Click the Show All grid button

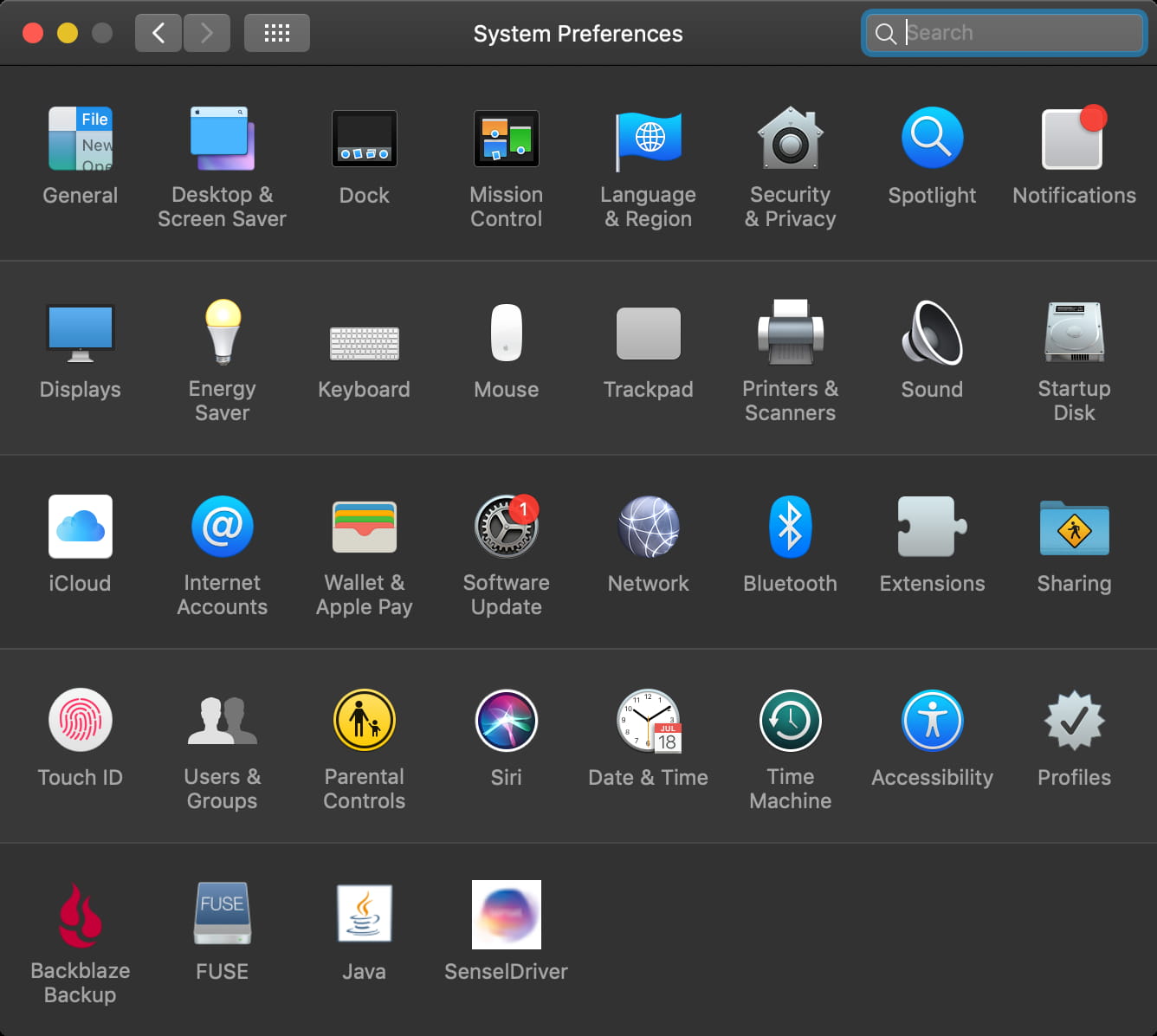[x=277, y=33]
